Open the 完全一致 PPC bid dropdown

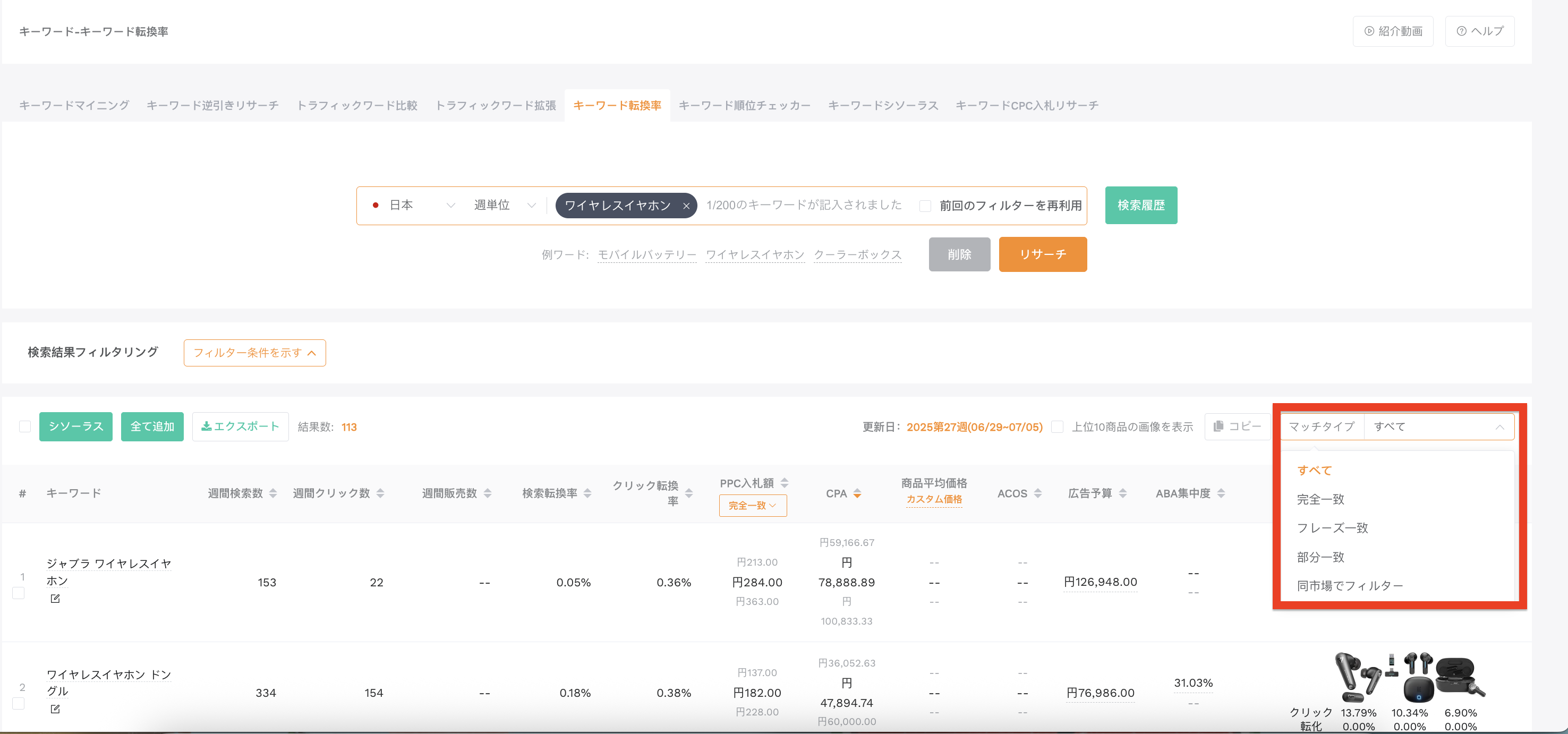tap(752, 506)
